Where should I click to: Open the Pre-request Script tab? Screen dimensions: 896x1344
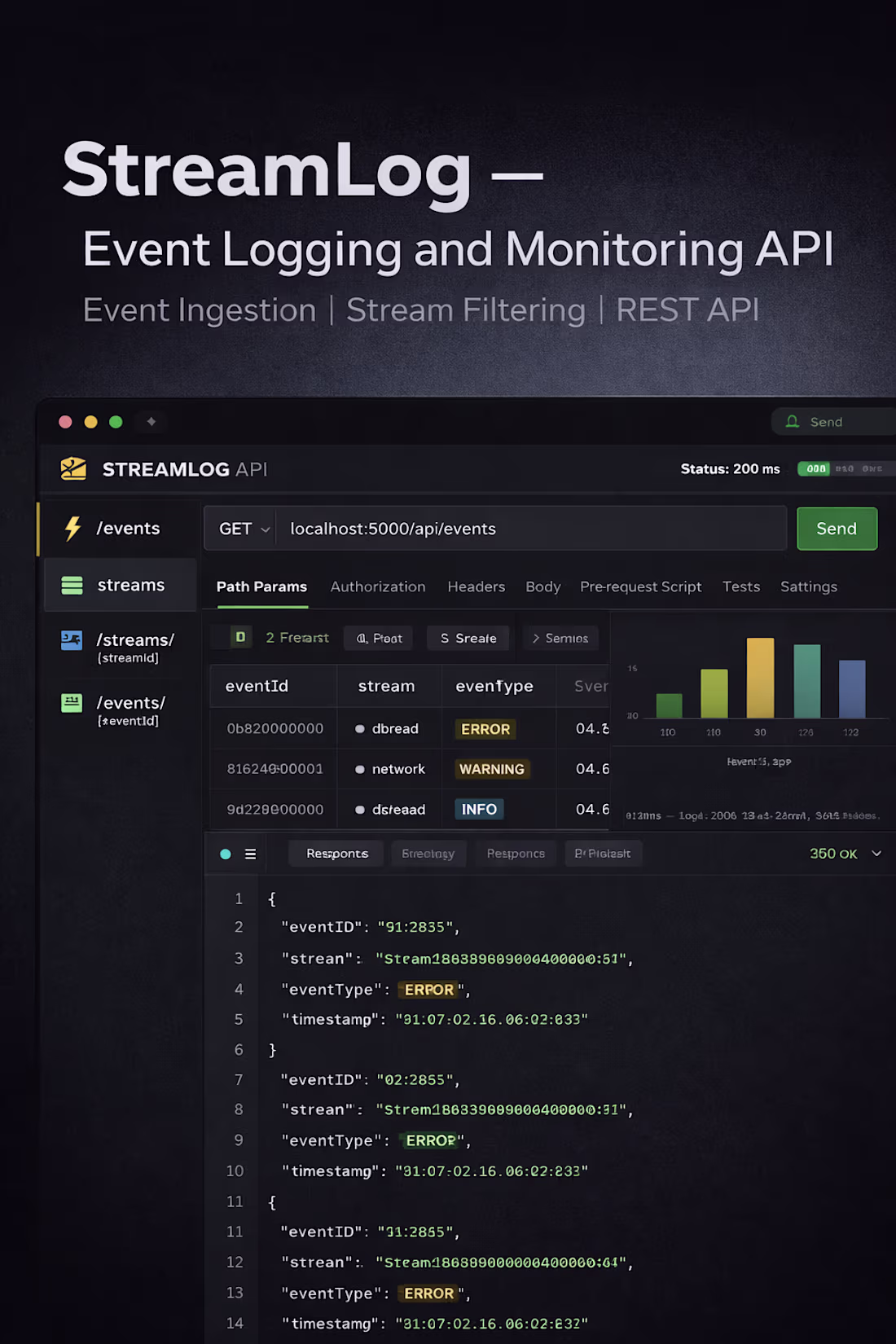click(x=640, y=586)
